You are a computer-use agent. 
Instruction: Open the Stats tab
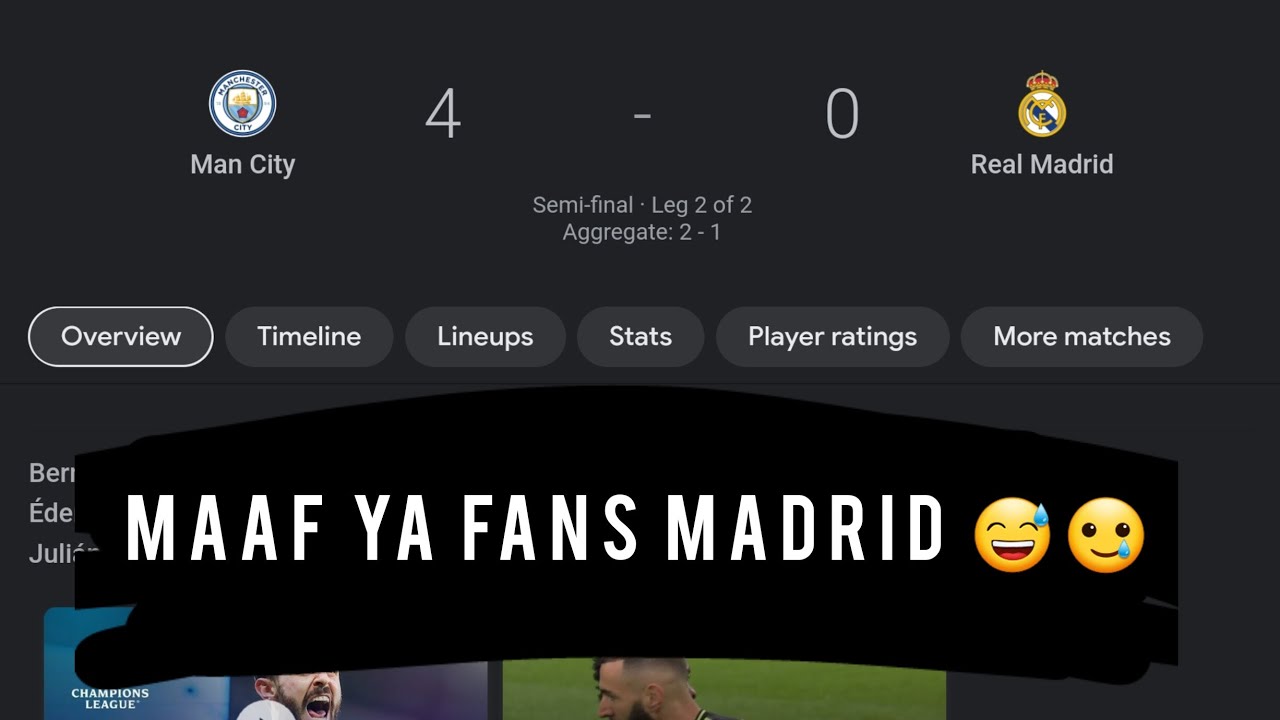[x=640, y=336]
